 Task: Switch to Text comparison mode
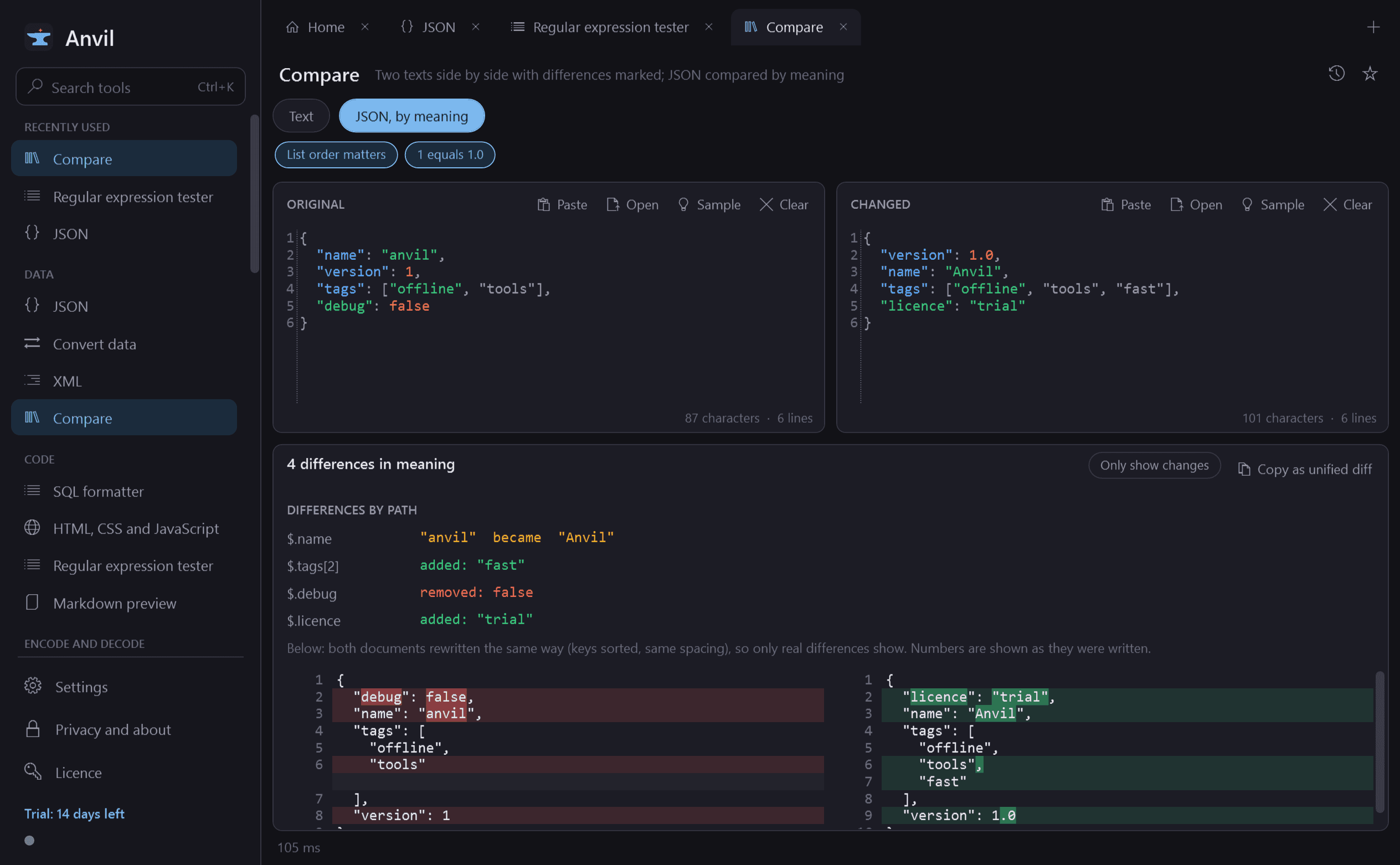click(301, 116)
